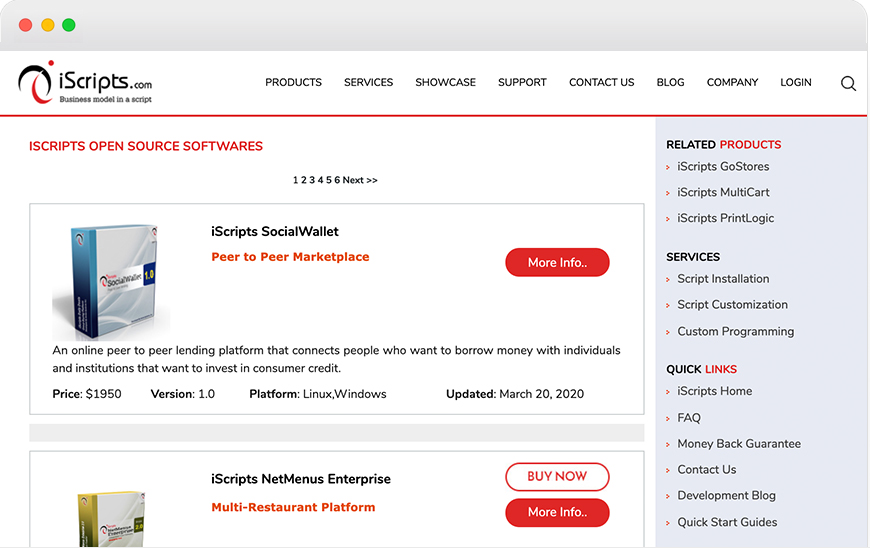Click Platform: Linux,Windows text

pyautogui.click(x=318, y=394)
